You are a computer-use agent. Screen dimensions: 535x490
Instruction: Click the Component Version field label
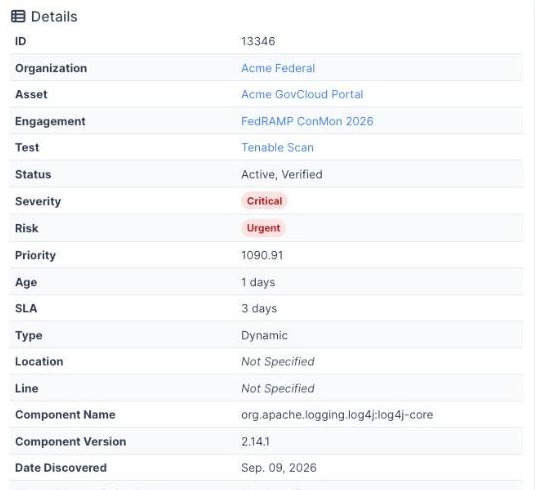pos(71,442)
